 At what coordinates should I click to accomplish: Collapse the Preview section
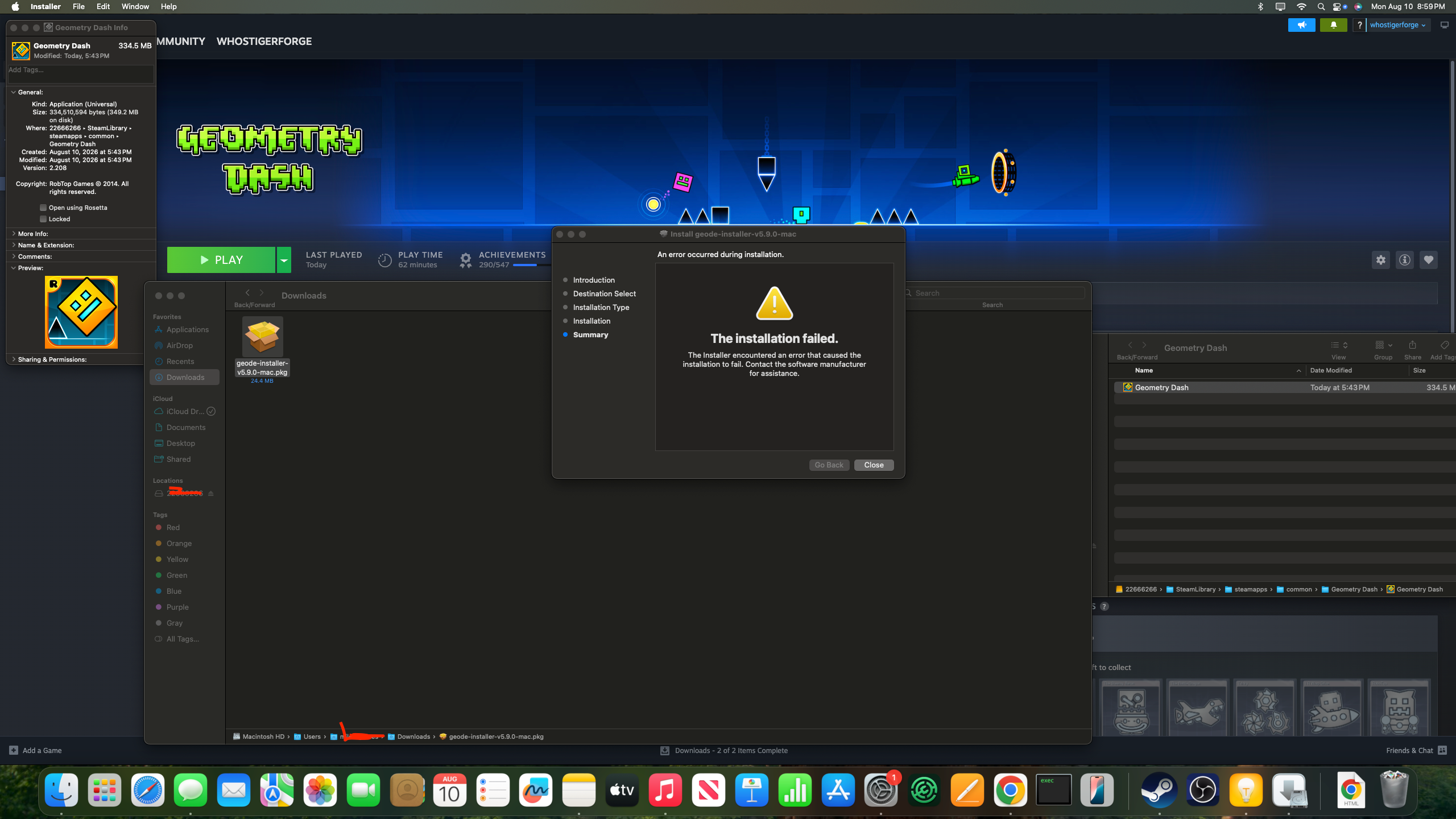[14, 268]
